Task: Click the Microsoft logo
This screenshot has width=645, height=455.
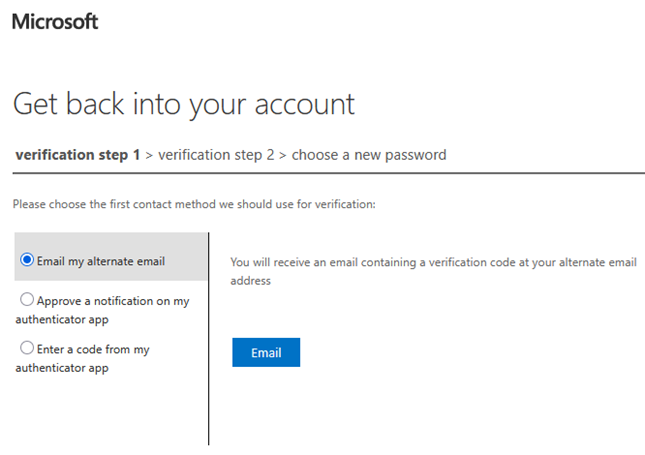Action: click(x=55, y=21)
